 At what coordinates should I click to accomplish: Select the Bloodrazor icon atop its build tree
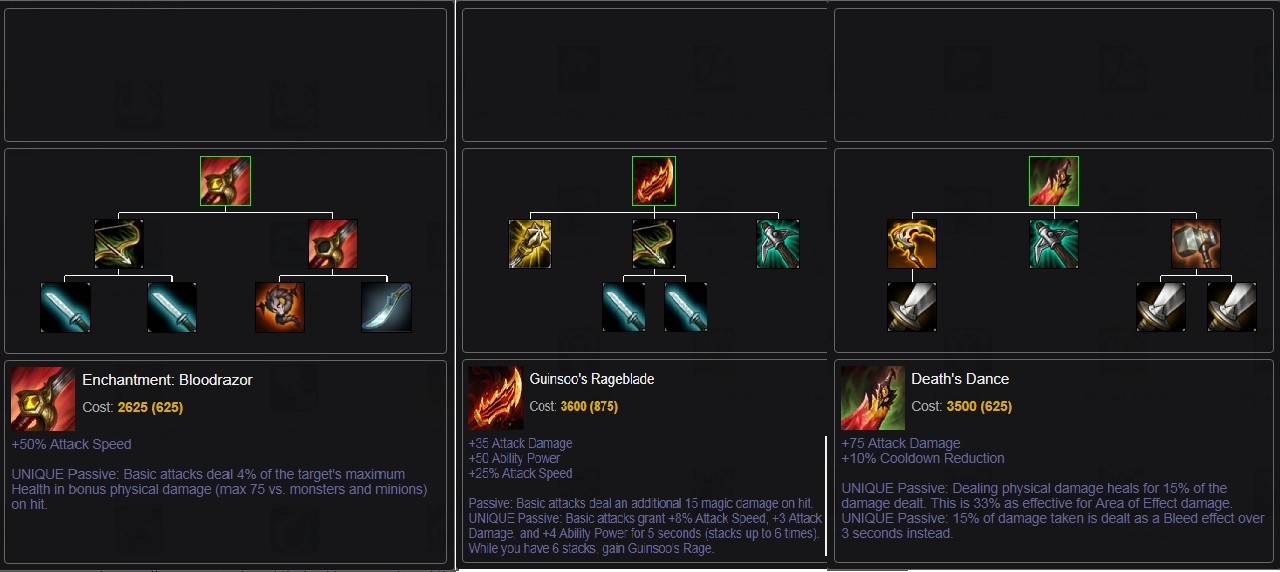[225, 181]
